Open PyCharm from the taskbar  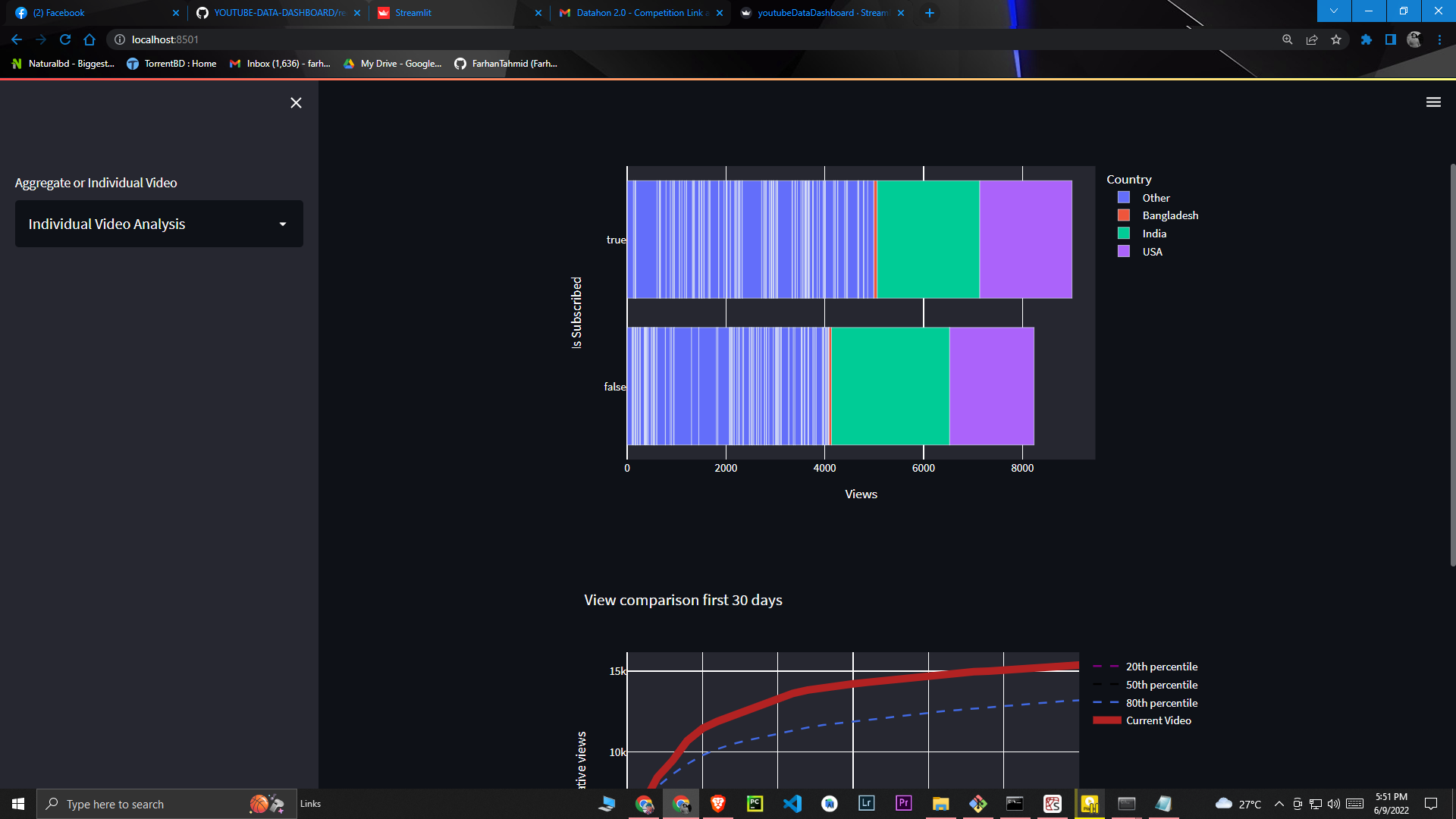(755, 804)
